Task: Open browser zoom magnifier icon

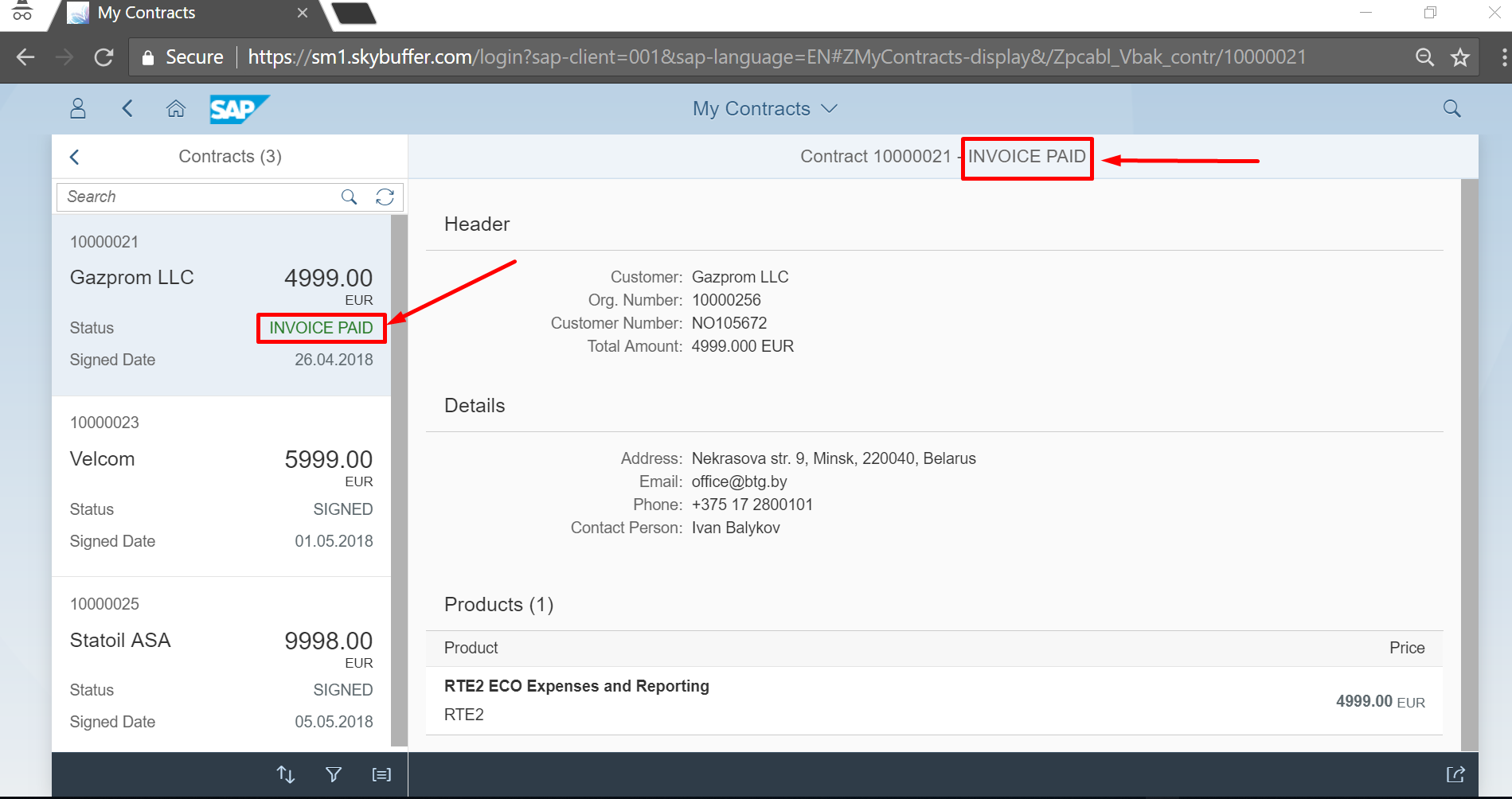Action: pos(1424,57)
